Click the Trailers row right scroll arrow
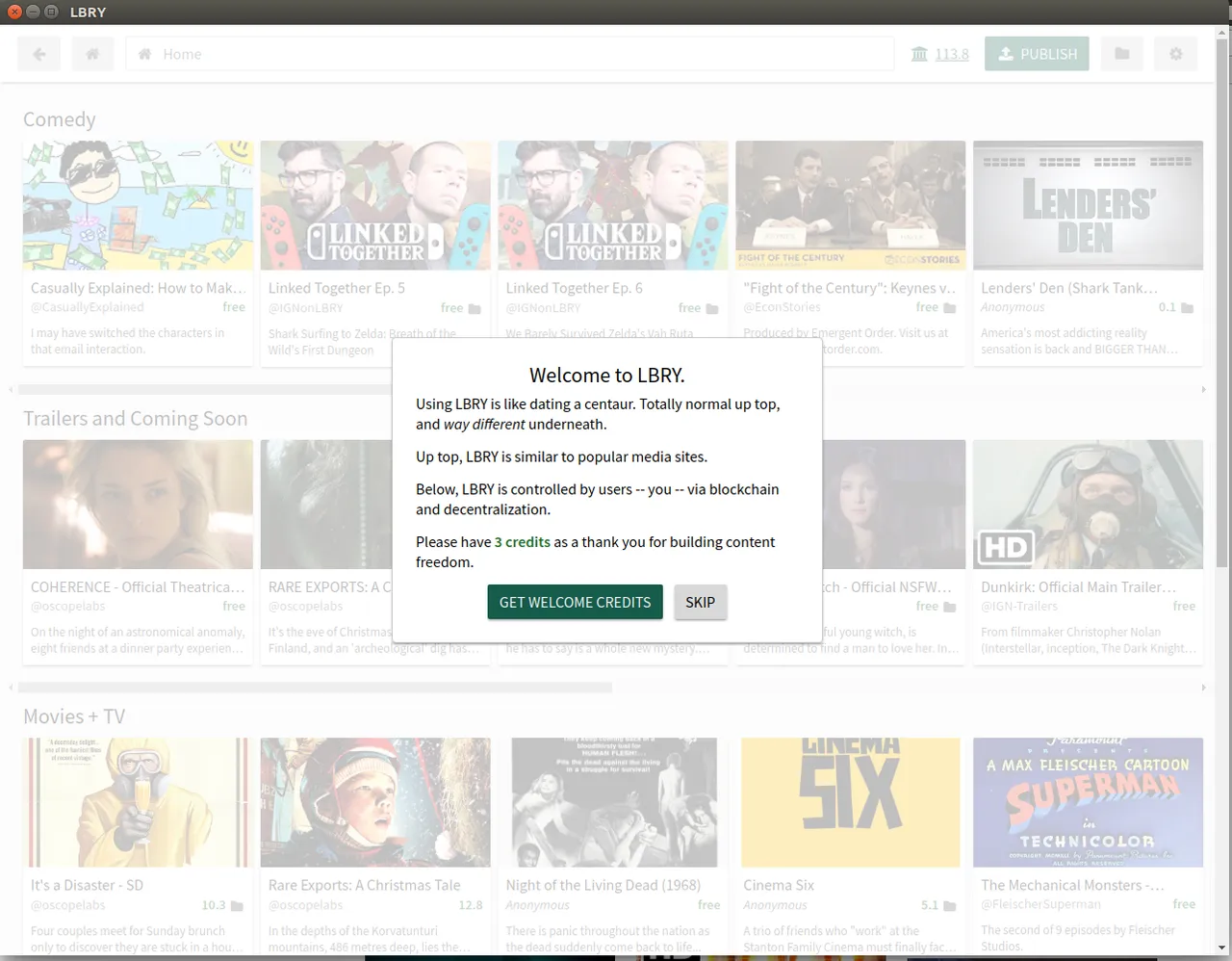This screenshot has height=961, width=1232. click(1203, 688)
